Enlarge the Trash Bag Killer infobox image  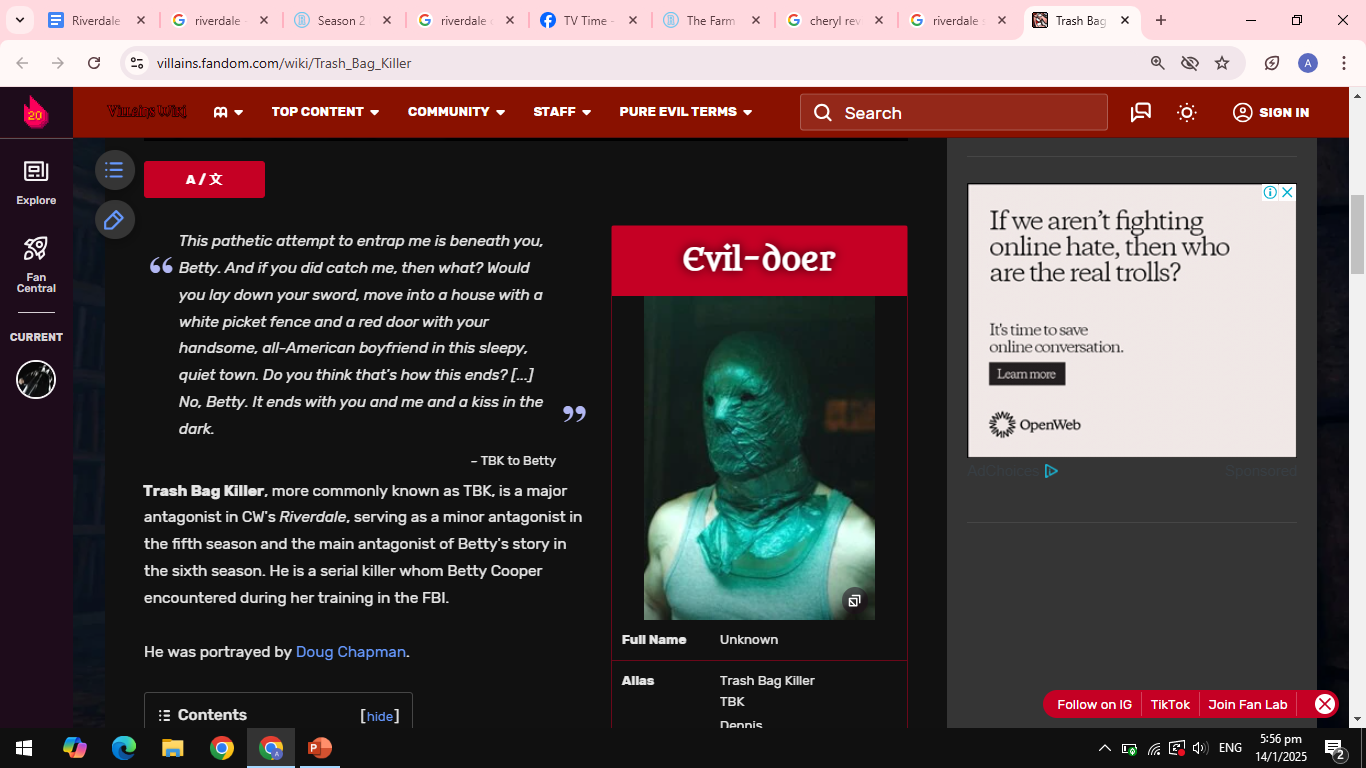click(x=759, y=458)
